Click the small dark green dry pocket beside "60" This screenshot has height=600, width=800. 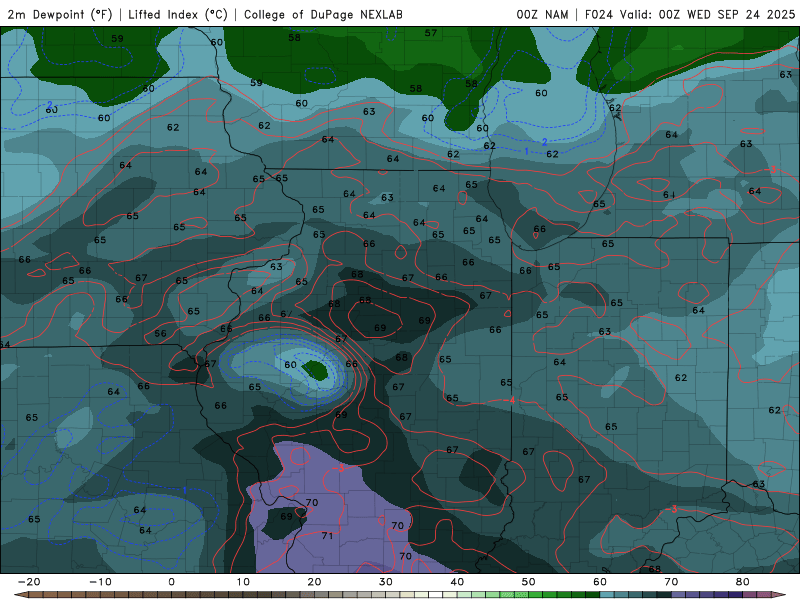[x=314, y=369]
